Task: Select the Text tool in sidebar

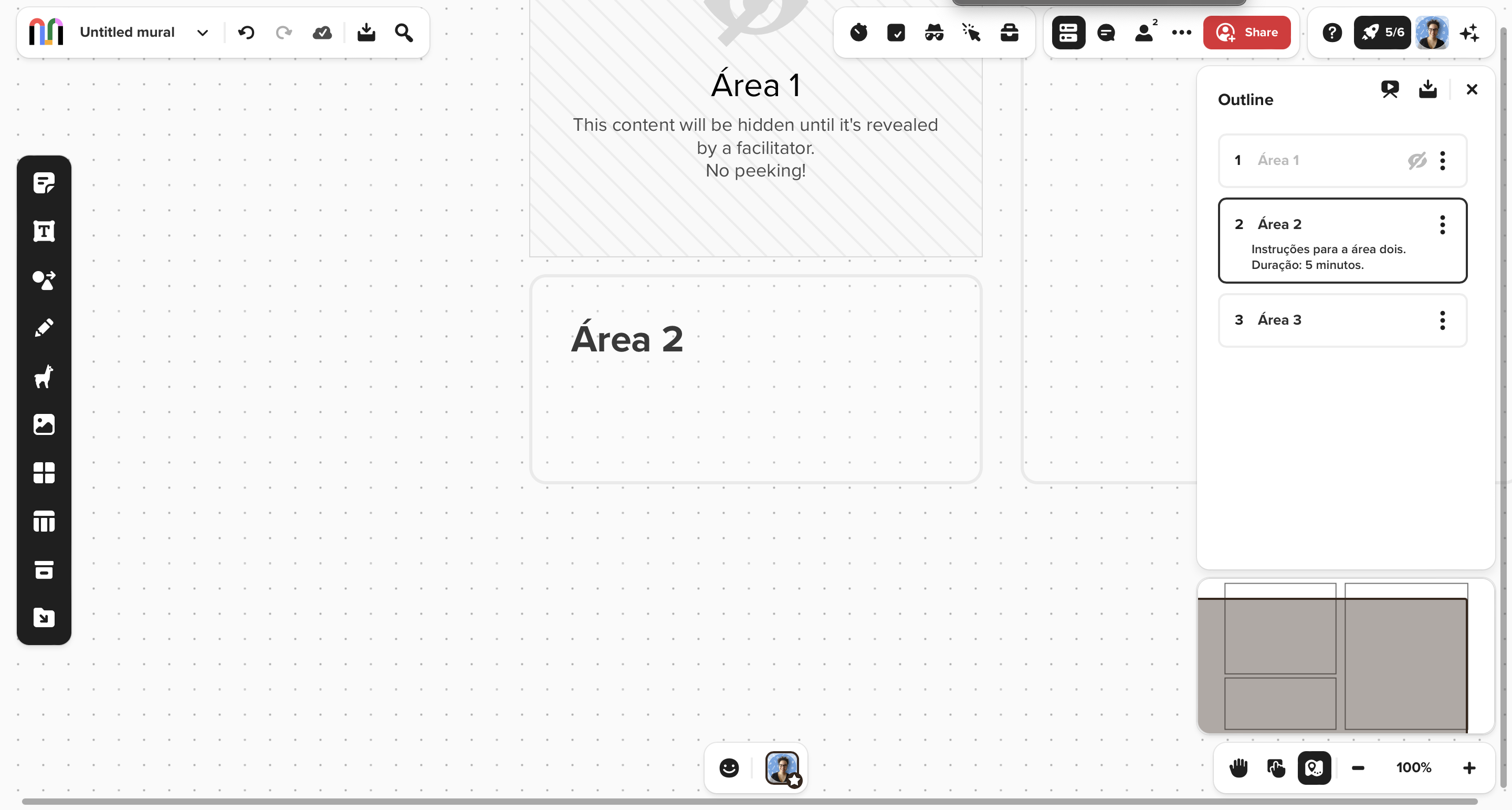Action: coord(44,232)
